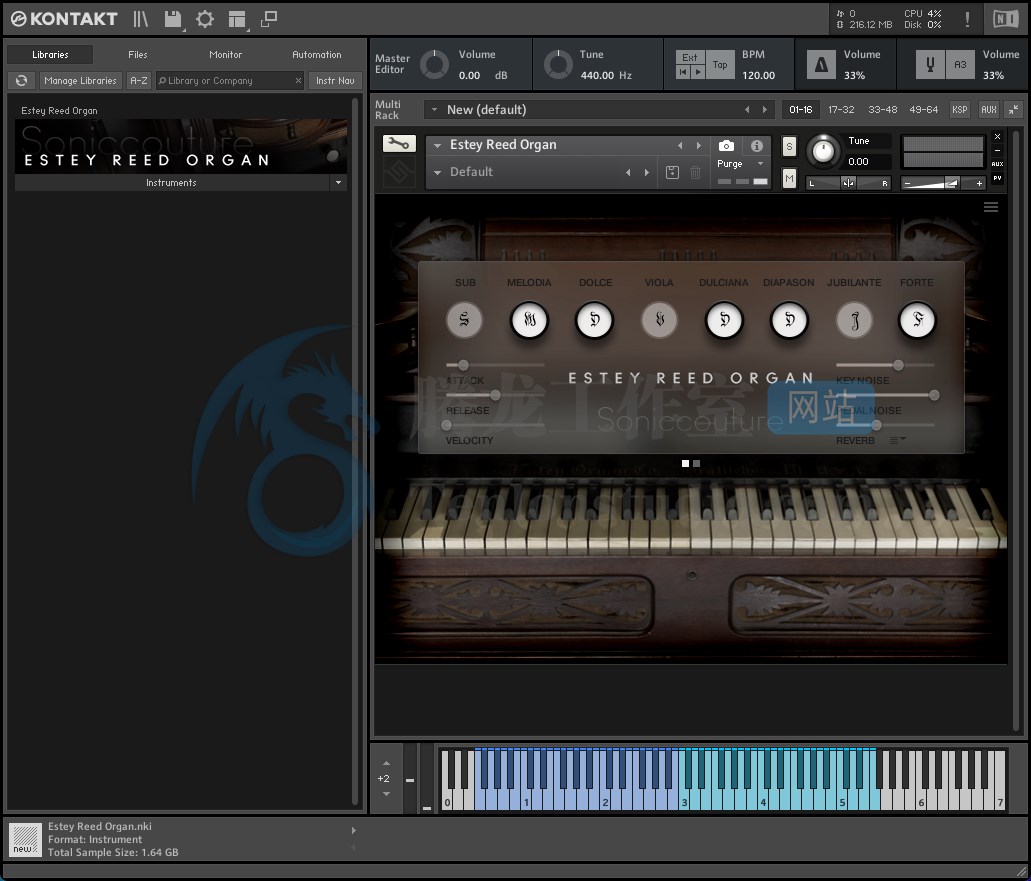Toggle the Instr Nav button
The height and width of the screenshot is (881, 1031).
tap(335, 80)
